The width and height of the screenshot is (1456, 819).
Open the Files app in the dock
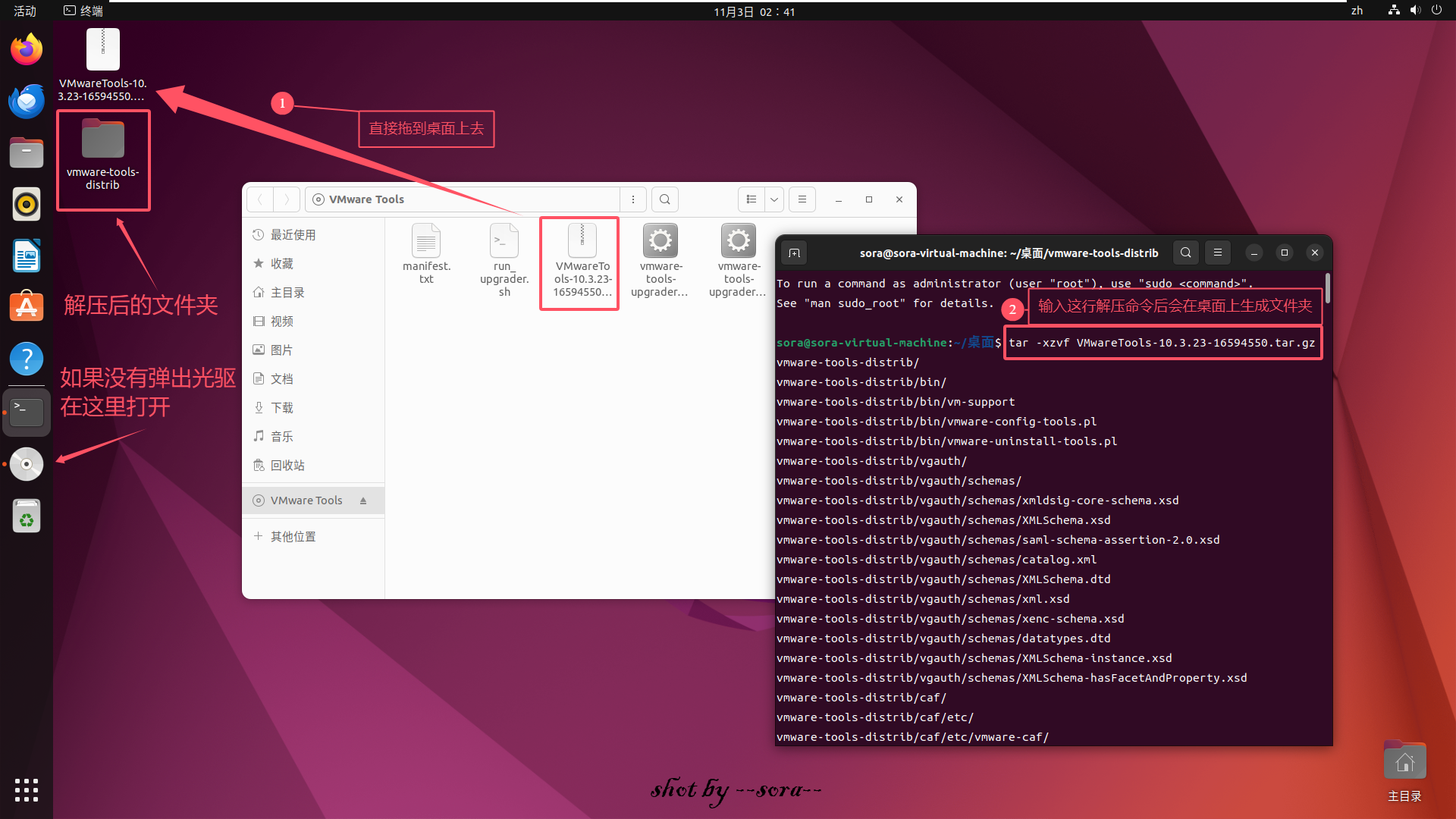pyautogui.click(x=27, y=152)
